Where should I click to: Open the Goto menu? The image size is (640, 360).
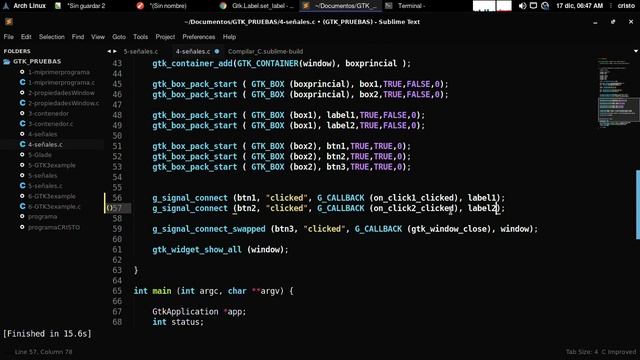pyautogui.click(x=119, y=37)
